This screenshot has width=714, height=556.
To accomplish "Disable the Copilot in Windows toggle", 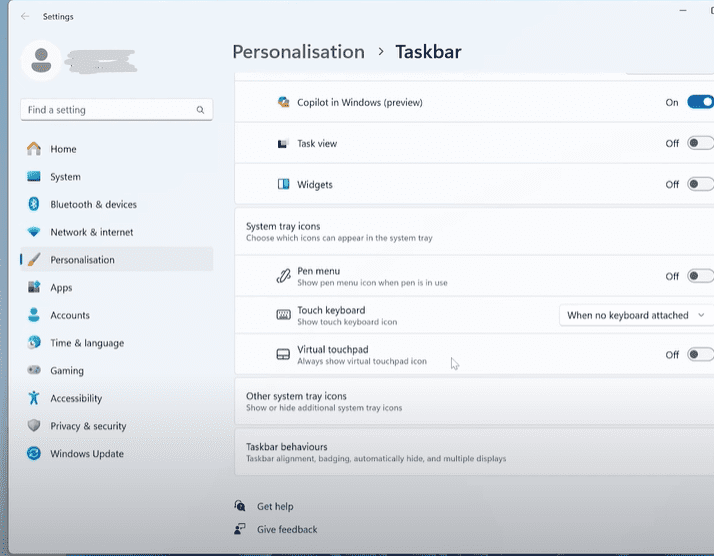I will coord(700,102).
